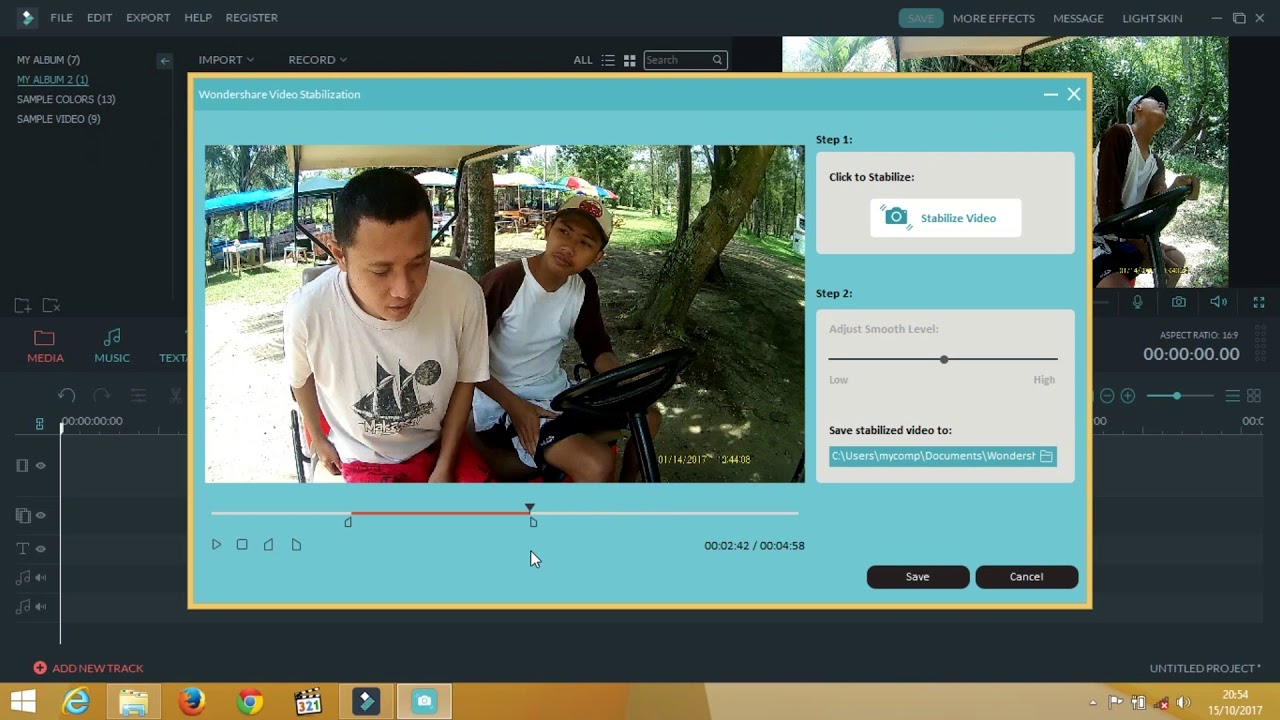Switch media library to list view
The image size is (1280, 720).
coord(608,60)
